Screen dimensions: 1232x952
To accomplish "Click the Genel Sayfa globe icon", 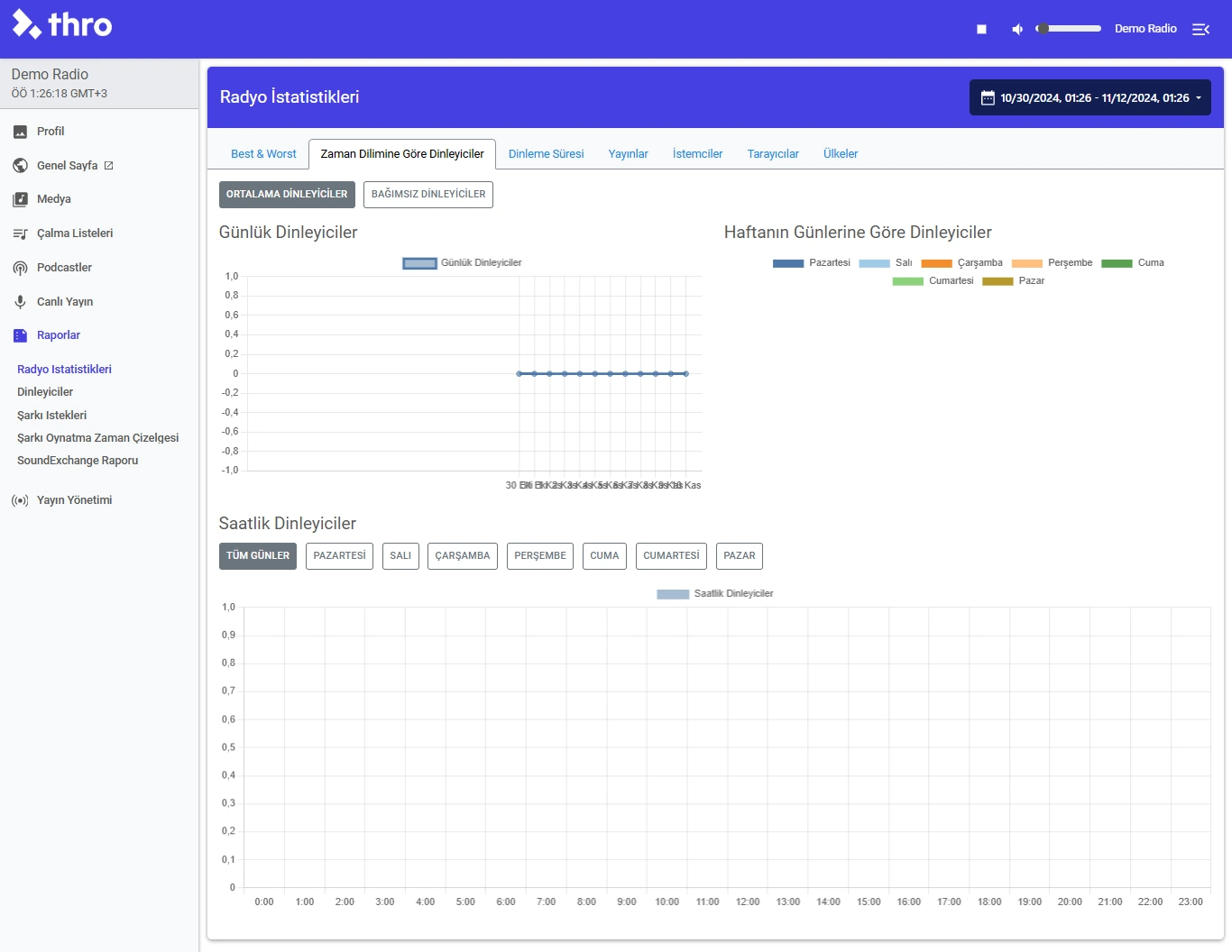I will coord(20,166).
